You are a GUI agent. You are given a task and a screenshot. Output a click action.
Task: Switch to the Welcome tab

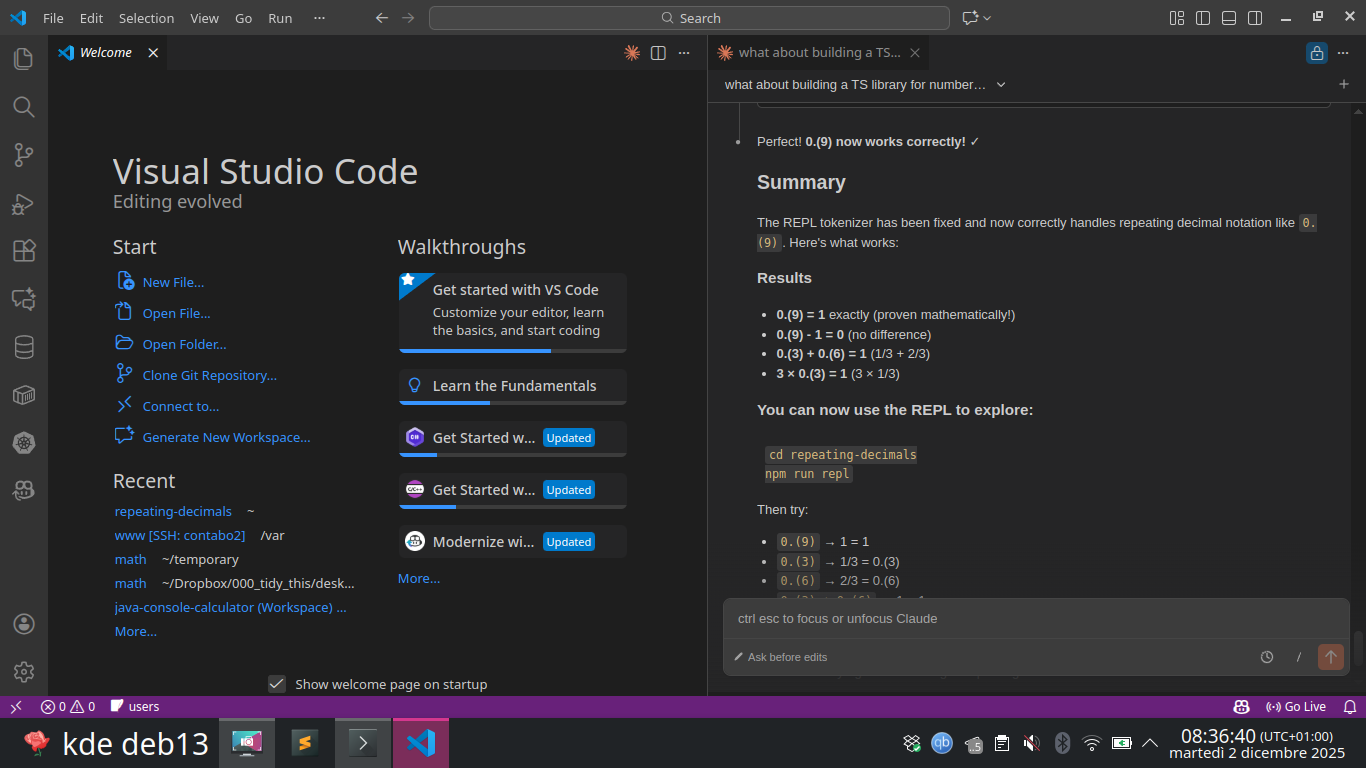(x=105, y=53)
